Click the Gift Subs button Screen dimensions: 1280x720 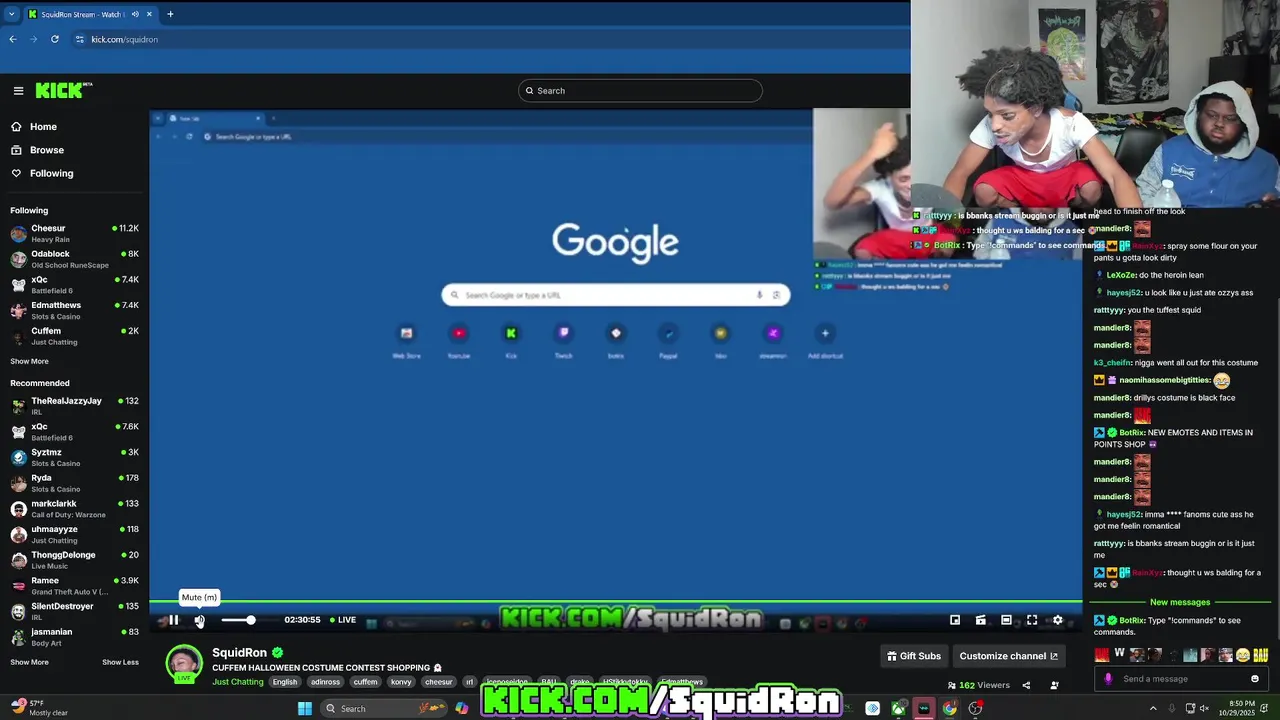[914, 656]
